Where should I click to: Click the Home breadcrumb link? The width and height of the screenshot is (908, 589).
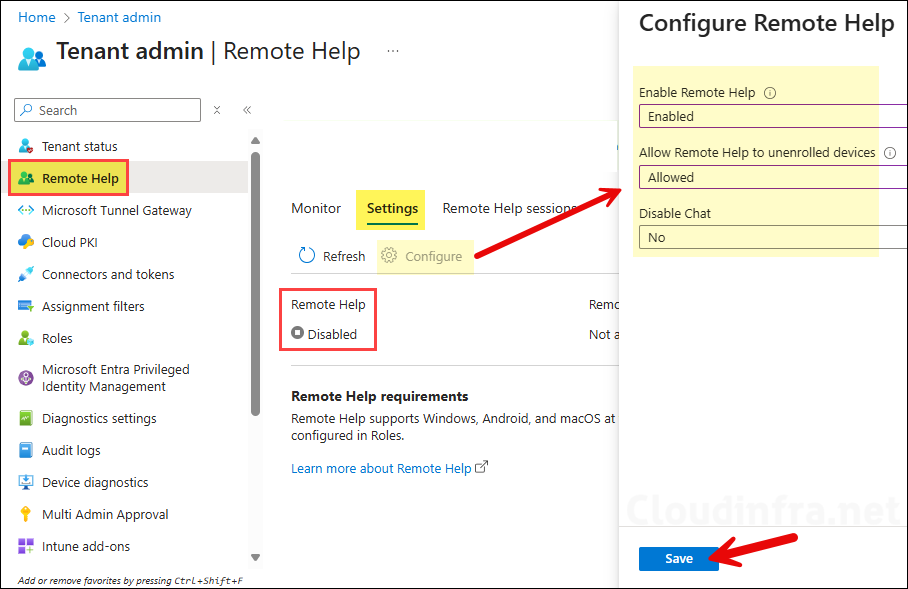click(x=37, y=17)
